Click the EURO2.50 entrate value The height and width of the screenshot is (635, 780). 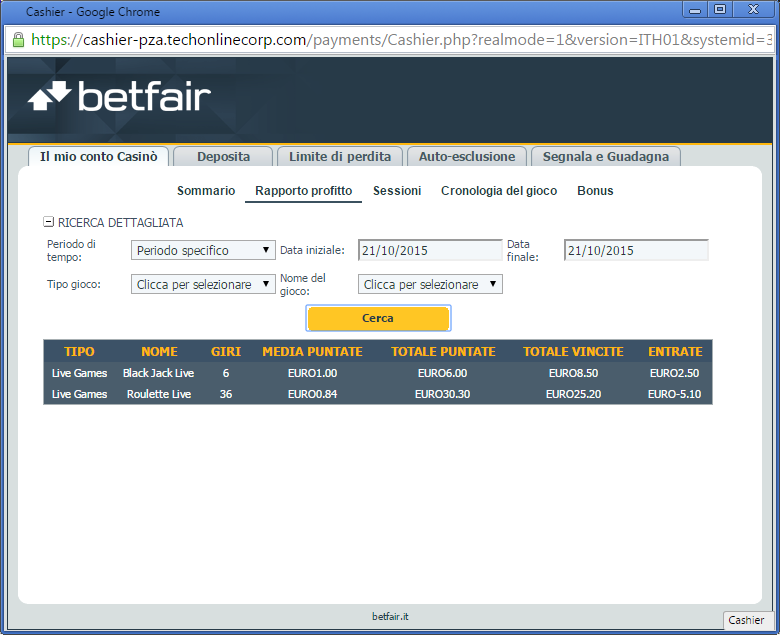click(x=675, y=373)
